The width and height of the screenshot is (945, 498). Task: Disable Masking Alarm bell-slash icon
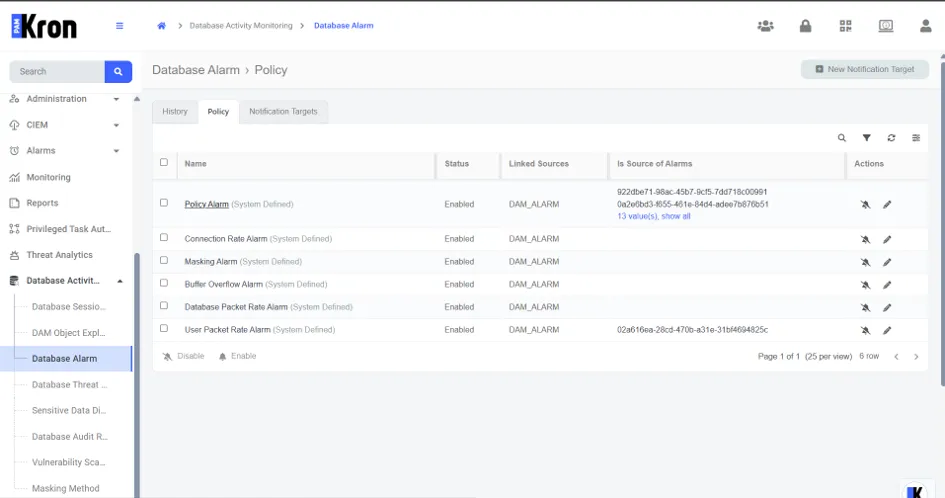coord(865,262)
